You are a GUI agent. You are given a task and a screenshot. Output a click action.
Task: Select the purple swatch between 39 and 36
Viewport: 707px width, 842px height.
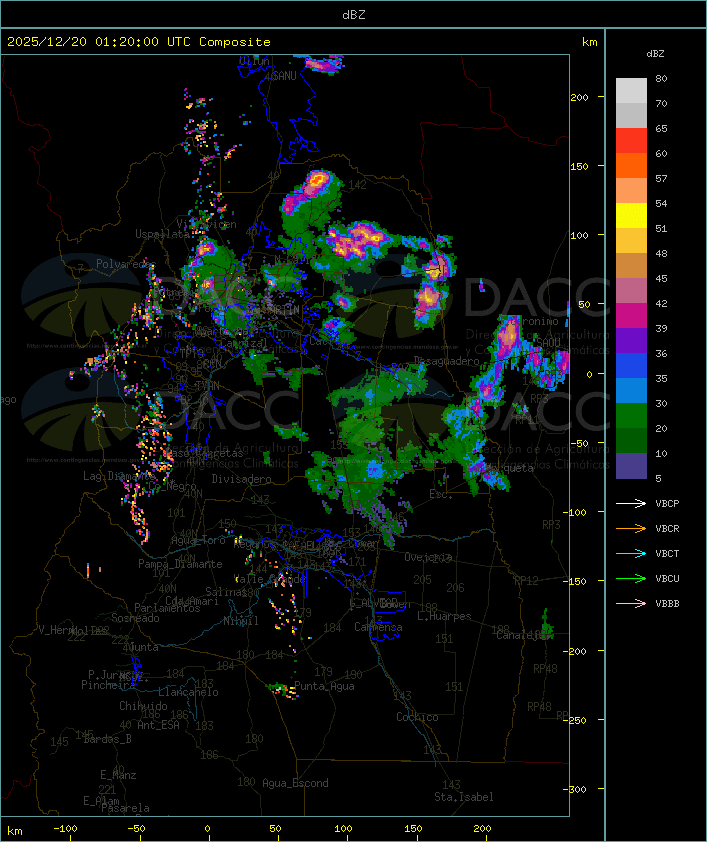click(631, 340)
